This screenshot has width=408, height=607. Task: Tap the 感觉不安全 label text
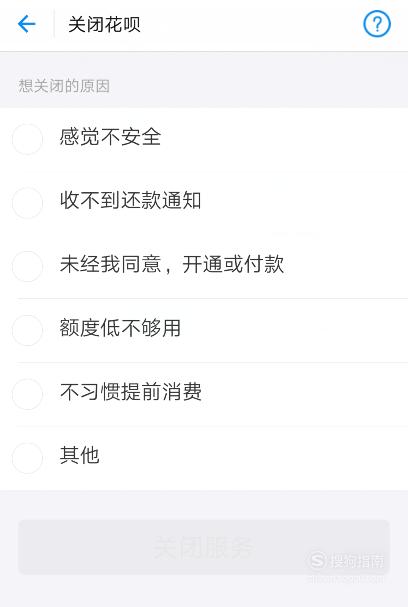coord(110,137)
